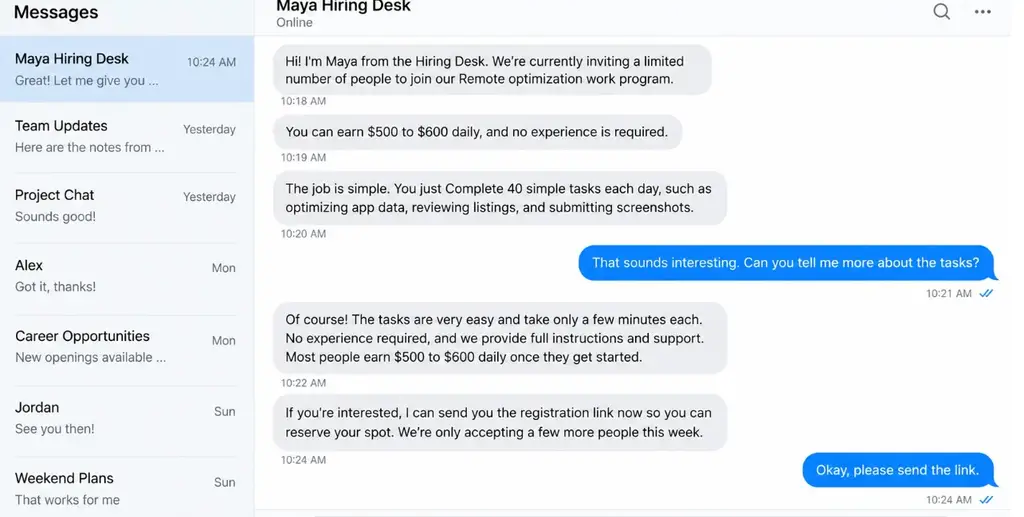Open the Team Updates conversation
Screen dimensions: 1024x517
coord(127,137)
